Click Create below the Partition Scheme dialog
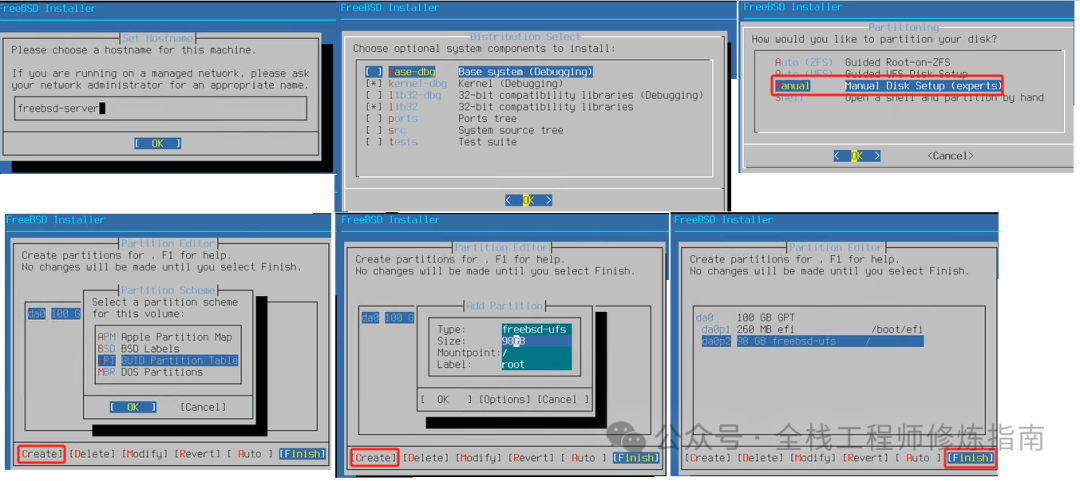The height and width of the screenshot is (481, 1080). [x=41, y=454]
